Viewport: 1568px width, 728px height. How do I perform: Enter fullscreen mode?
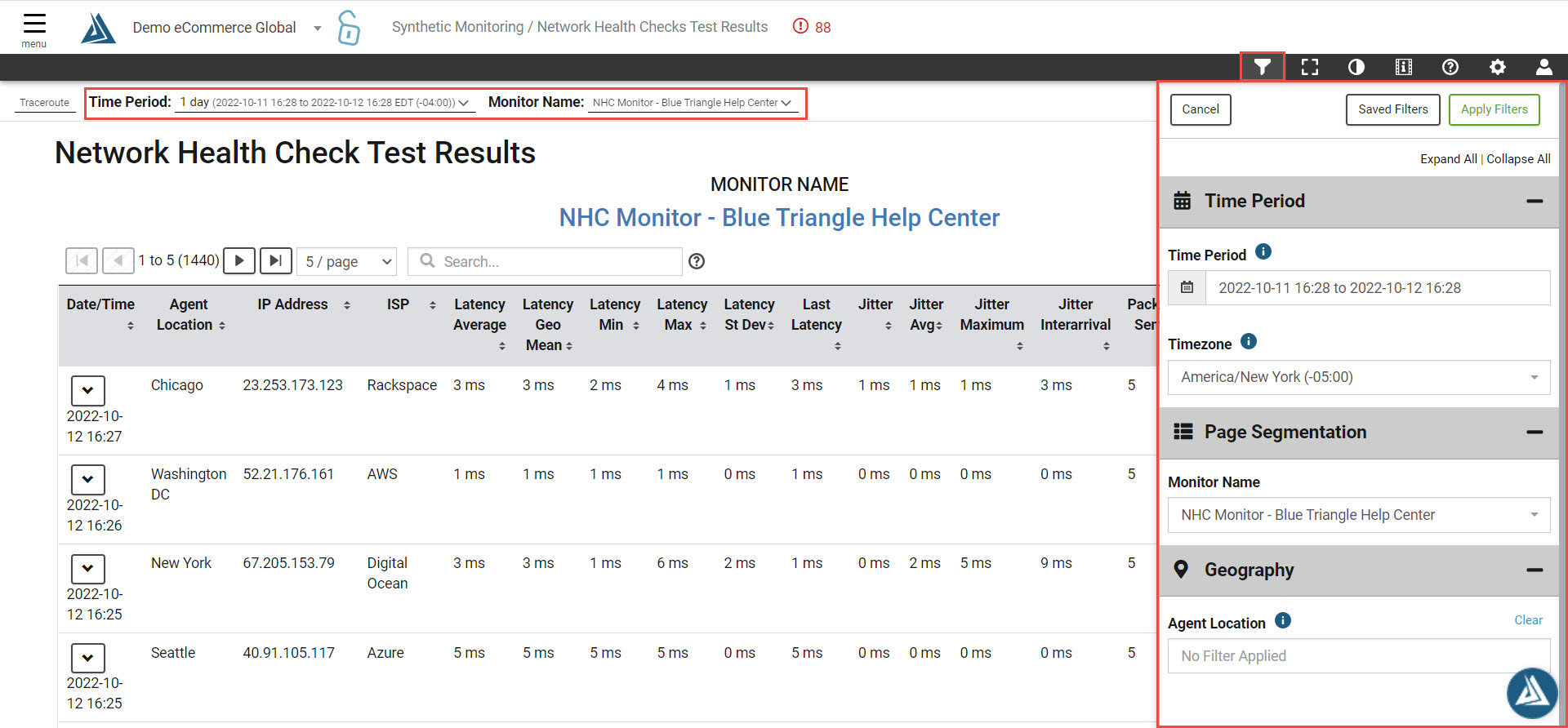[1310, 67]
